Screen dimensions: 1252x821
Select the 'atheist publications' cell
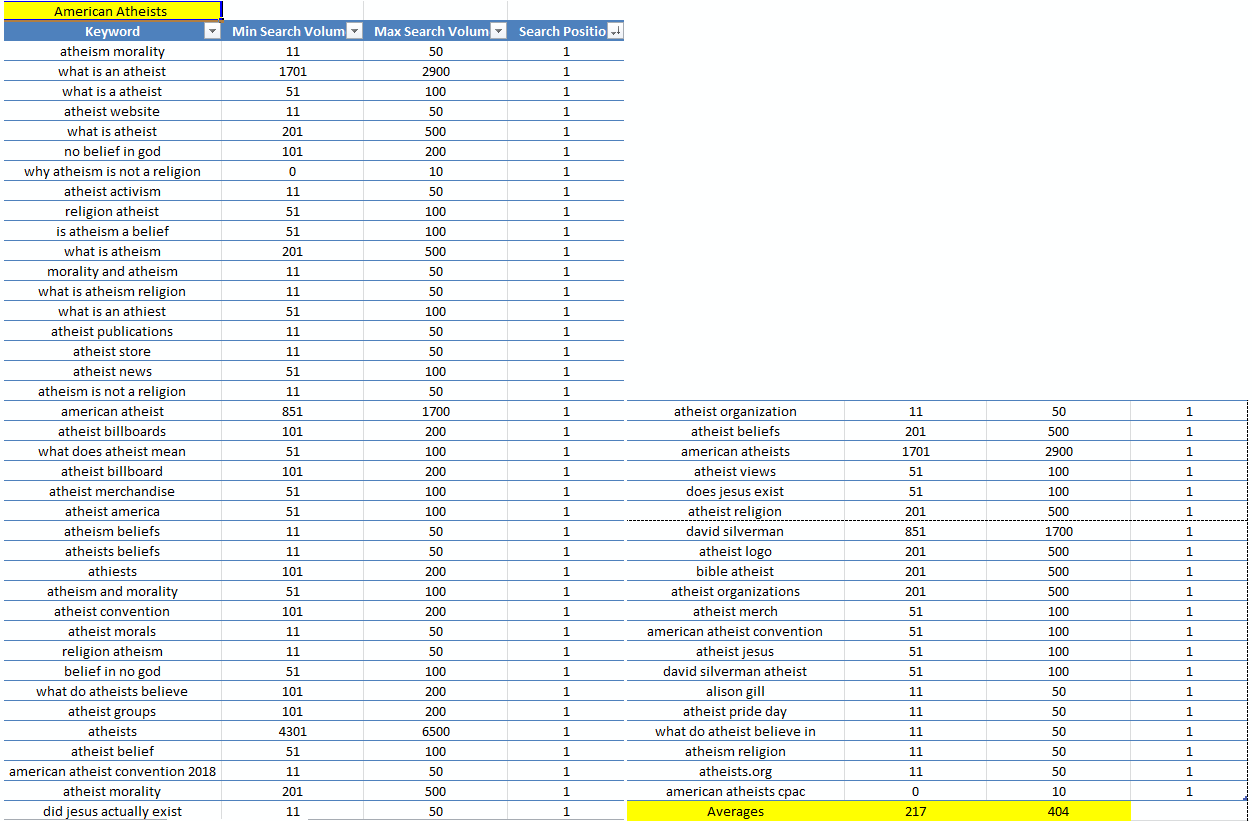[112, 331]
